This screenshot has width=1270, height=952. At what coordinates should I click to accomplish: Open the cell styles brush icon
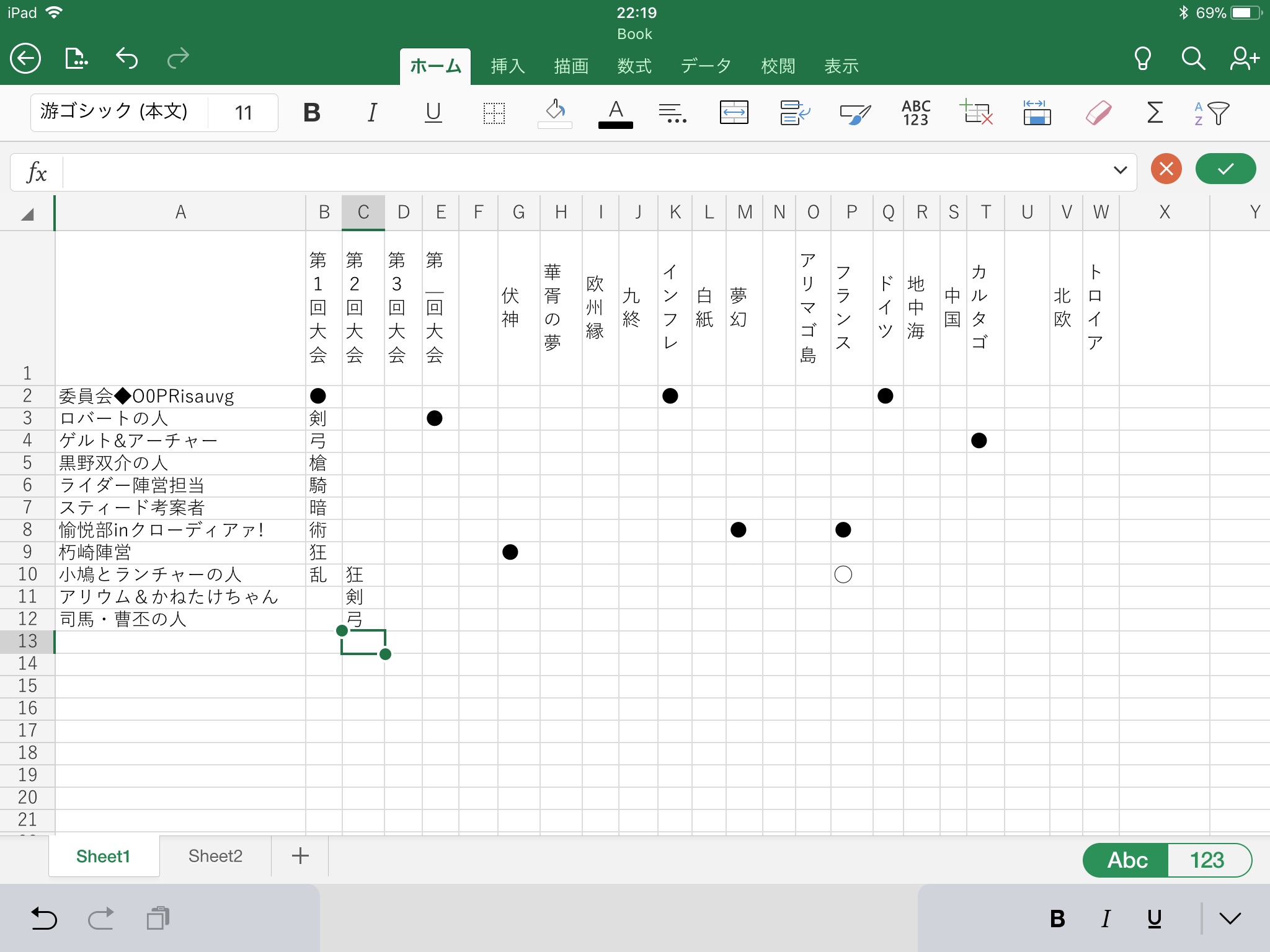coord(855,113)
